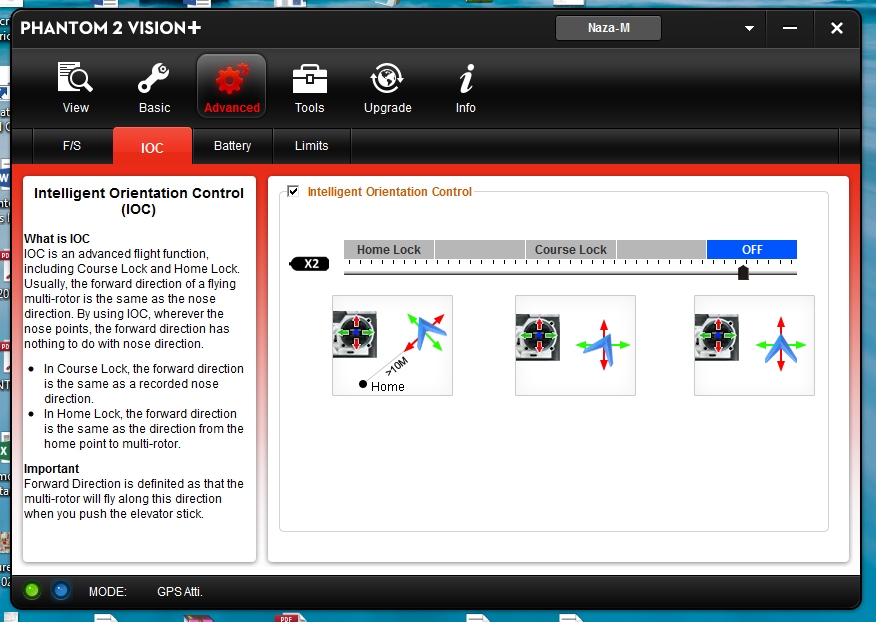Click the 'Important' heading
The height and width of the screenshot is (622, 876).
pos(51,468)
